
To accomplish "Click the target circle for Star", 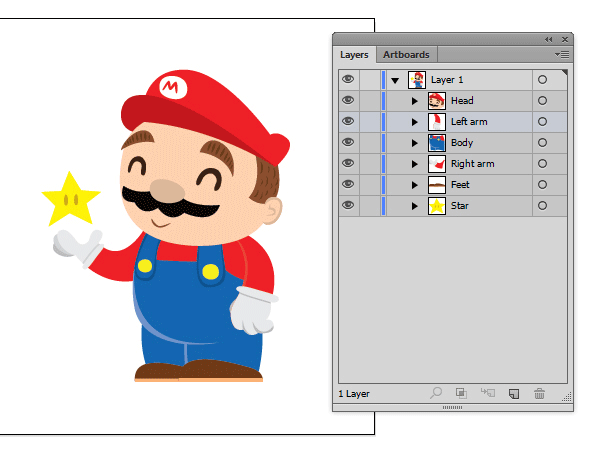I will (x=542, y=206).
